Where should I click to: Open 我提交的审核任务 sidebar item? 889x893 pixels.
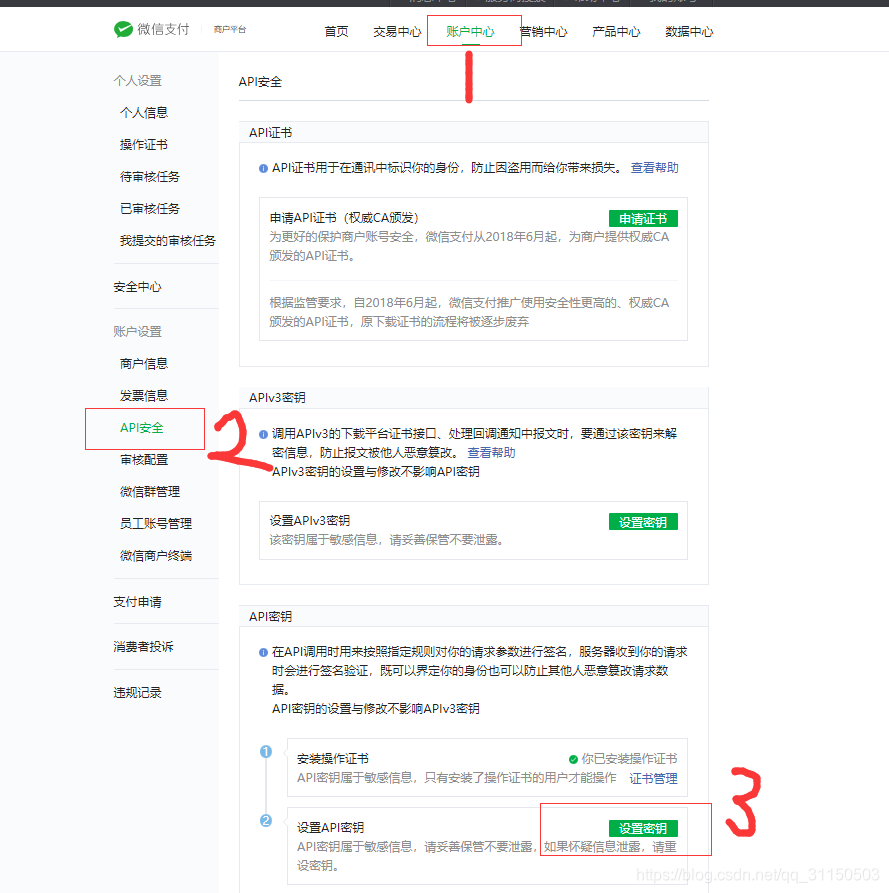[167, 240]
